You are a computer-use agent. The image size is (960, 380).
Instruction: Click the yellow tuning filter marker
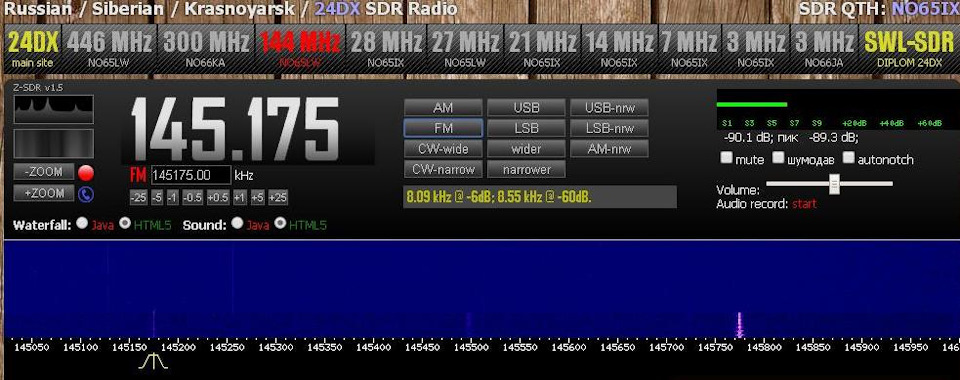point(152,362)
